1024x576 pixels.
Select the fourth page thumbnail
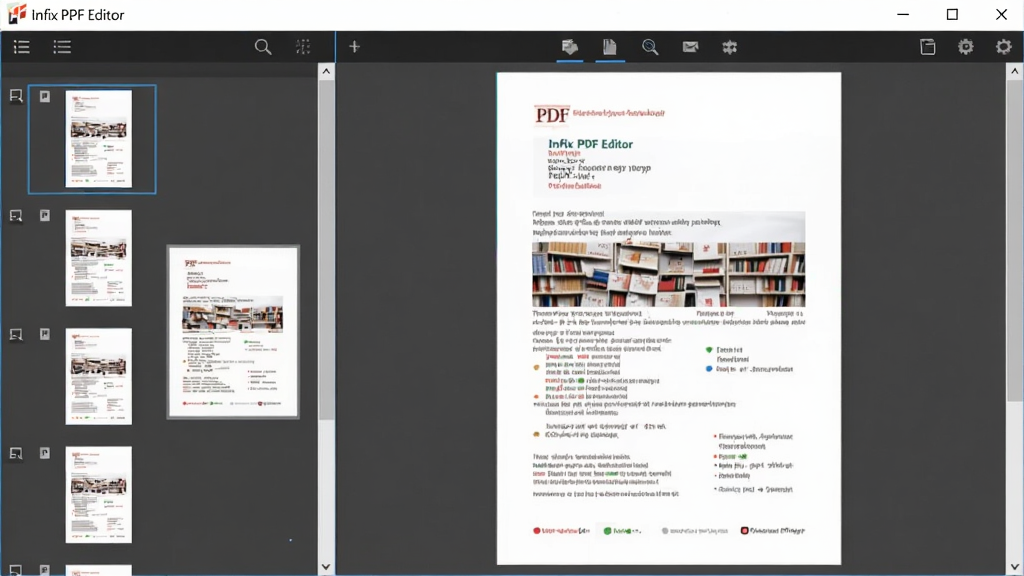(99, 495)
